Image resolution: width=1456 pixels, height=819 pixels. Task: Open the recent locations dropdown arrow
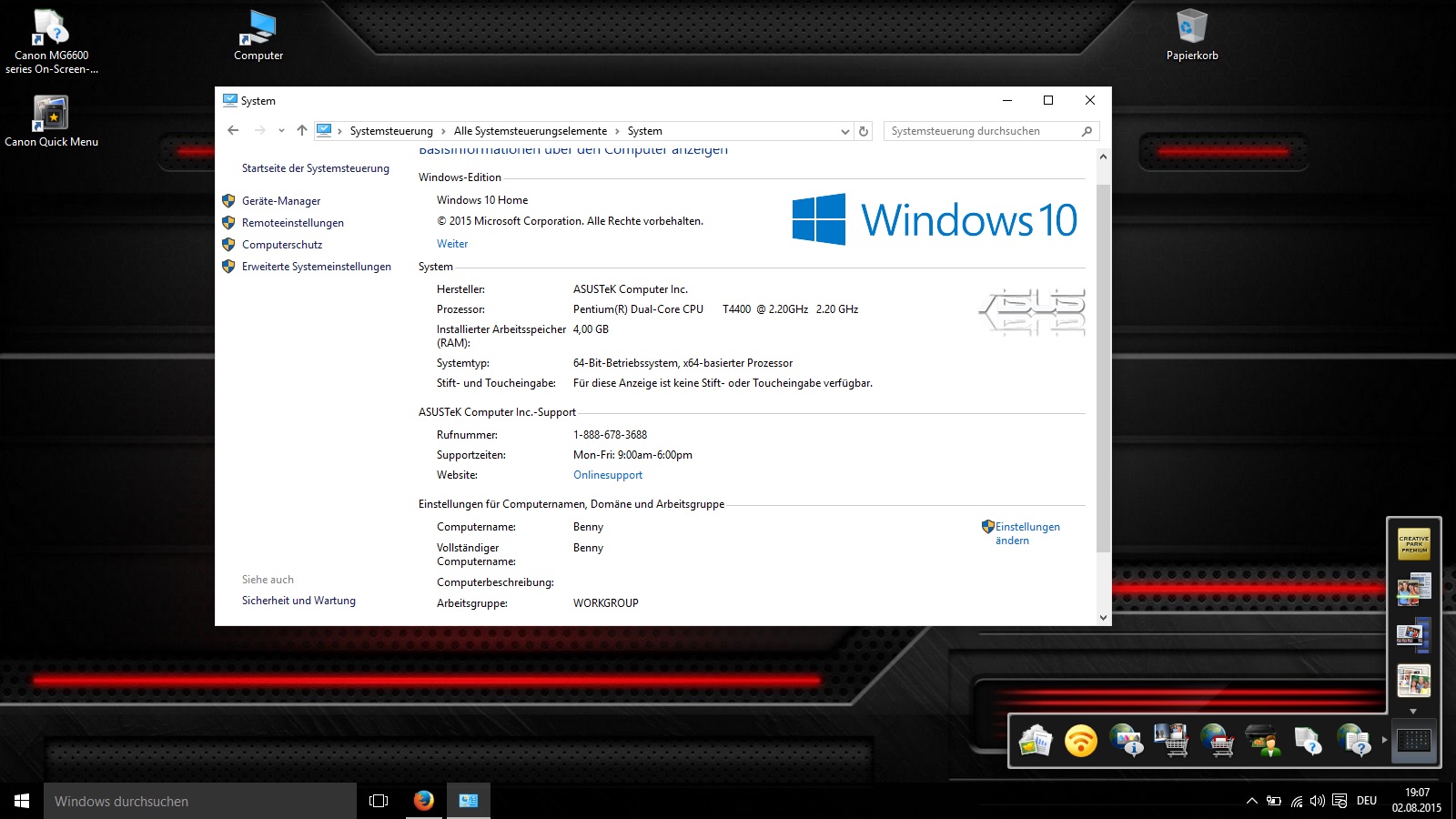point(281,131)
